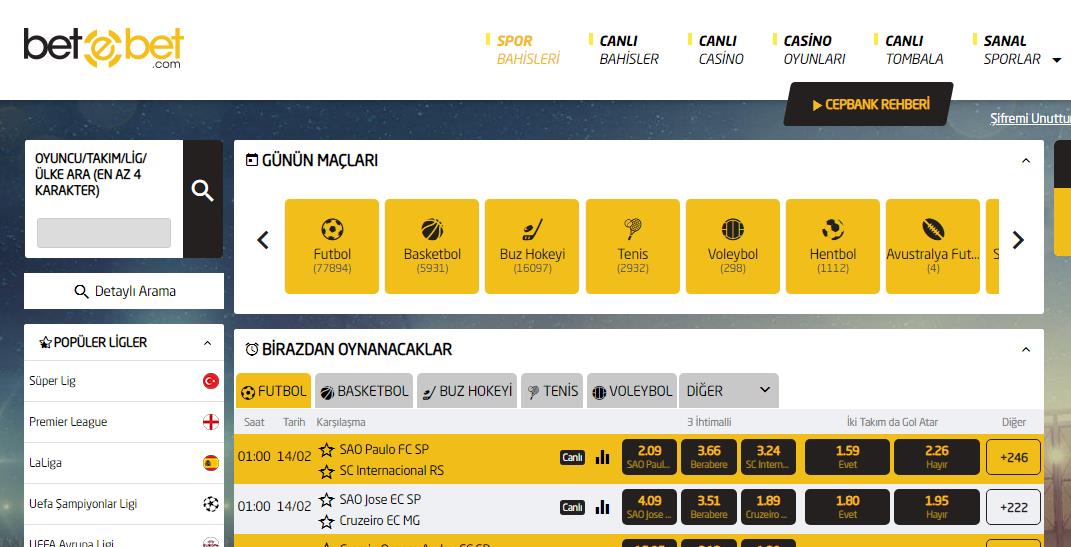Switch to the Voleybol tab
1071x547 pixels.
coord(632,391)
